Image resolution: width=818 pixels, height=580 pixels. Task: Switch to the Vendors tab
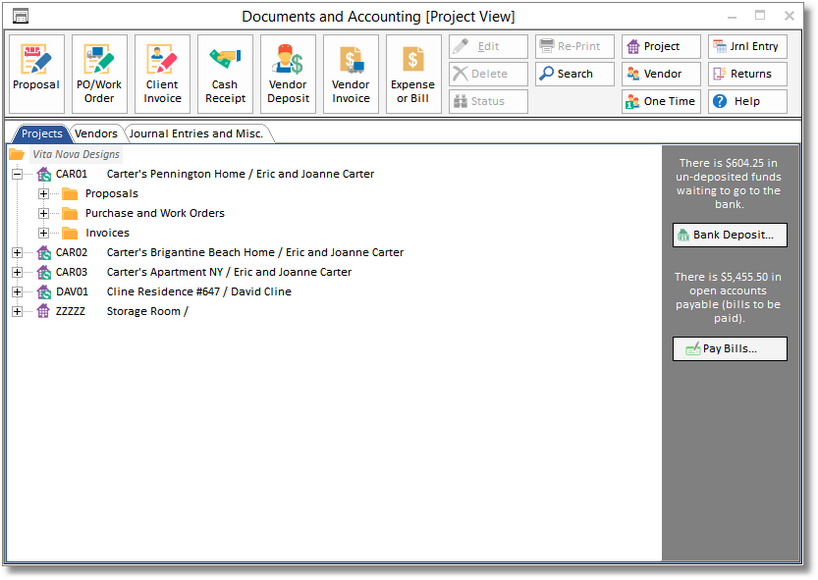96,134
